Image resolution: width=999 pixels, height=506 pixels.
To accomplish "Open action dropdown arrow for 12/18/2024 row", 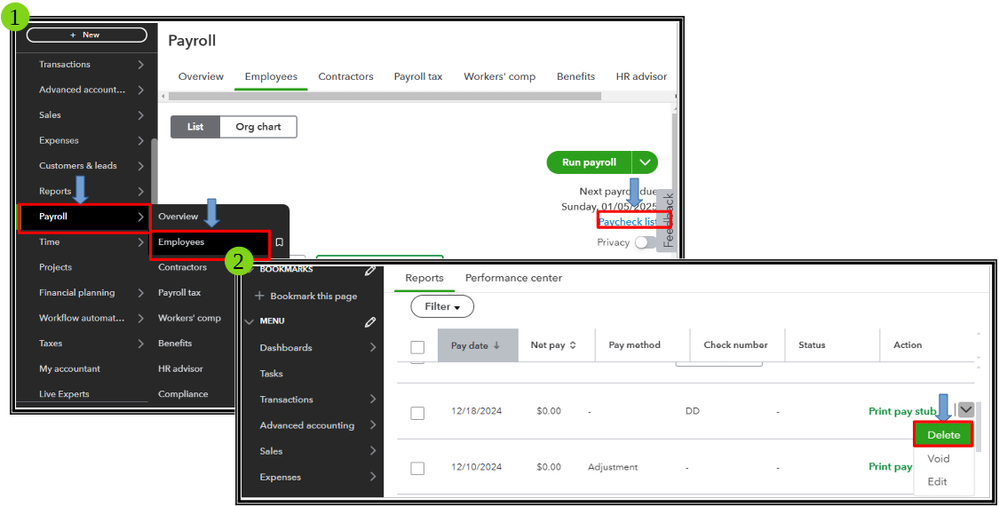I will point(966,410).
